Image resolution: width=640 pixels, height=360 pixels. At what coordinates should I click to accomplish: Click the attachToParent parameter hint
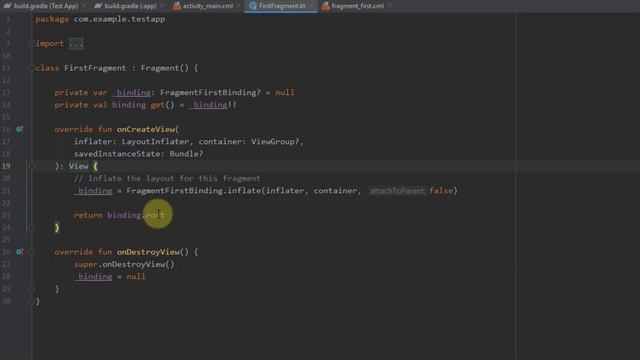click(x=397, y=191)
